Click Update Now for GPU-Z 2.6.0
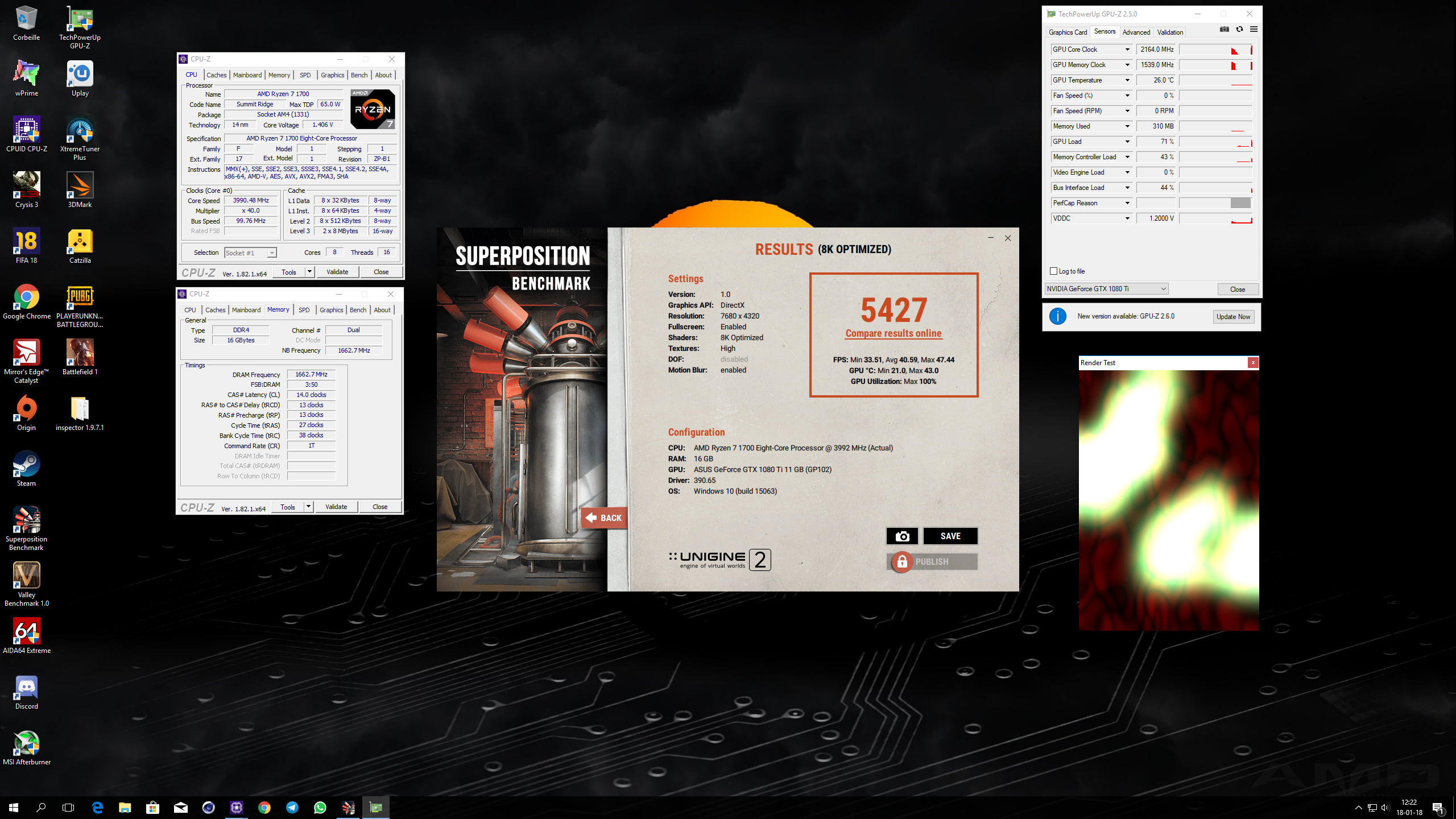Viewport: 1456px width, 819px height. pyautogui.click(x=1233, y=317)
